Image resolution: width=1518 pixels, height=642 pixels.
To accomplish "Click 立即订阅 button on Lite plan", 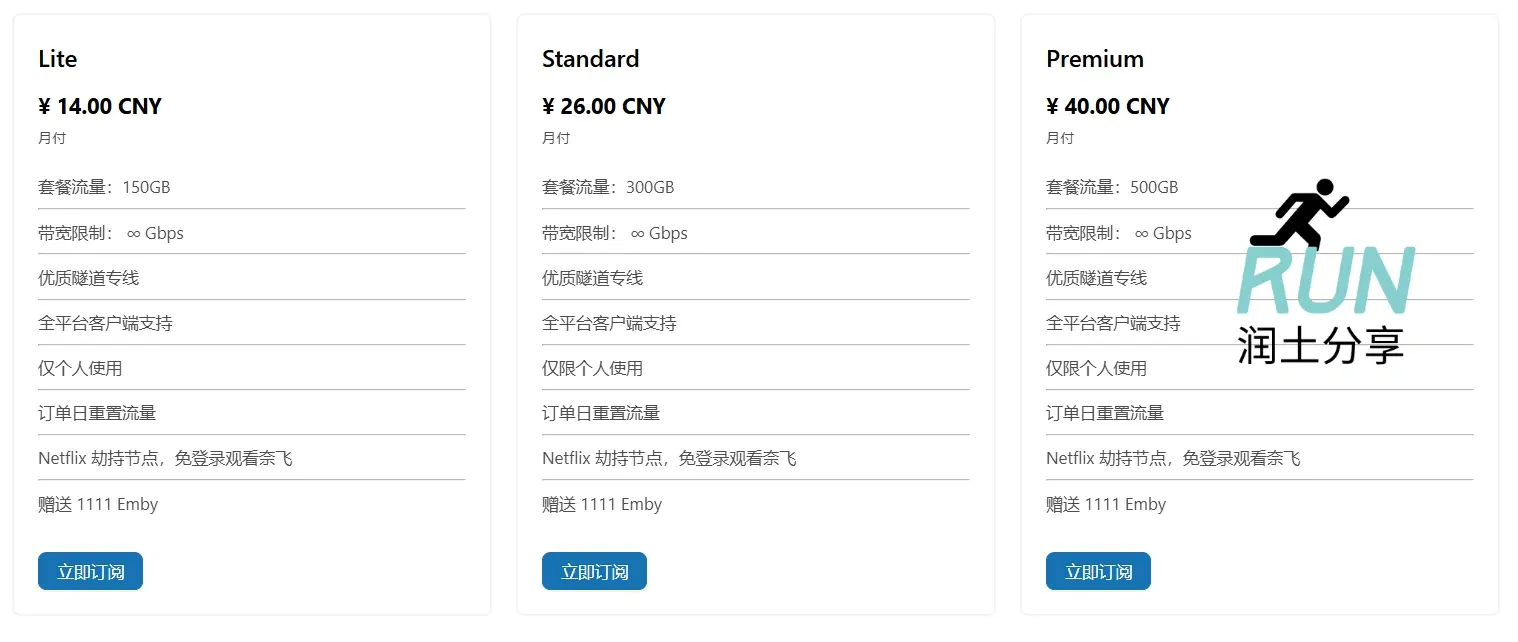I will pyautogui.click(x=90, y=571).
